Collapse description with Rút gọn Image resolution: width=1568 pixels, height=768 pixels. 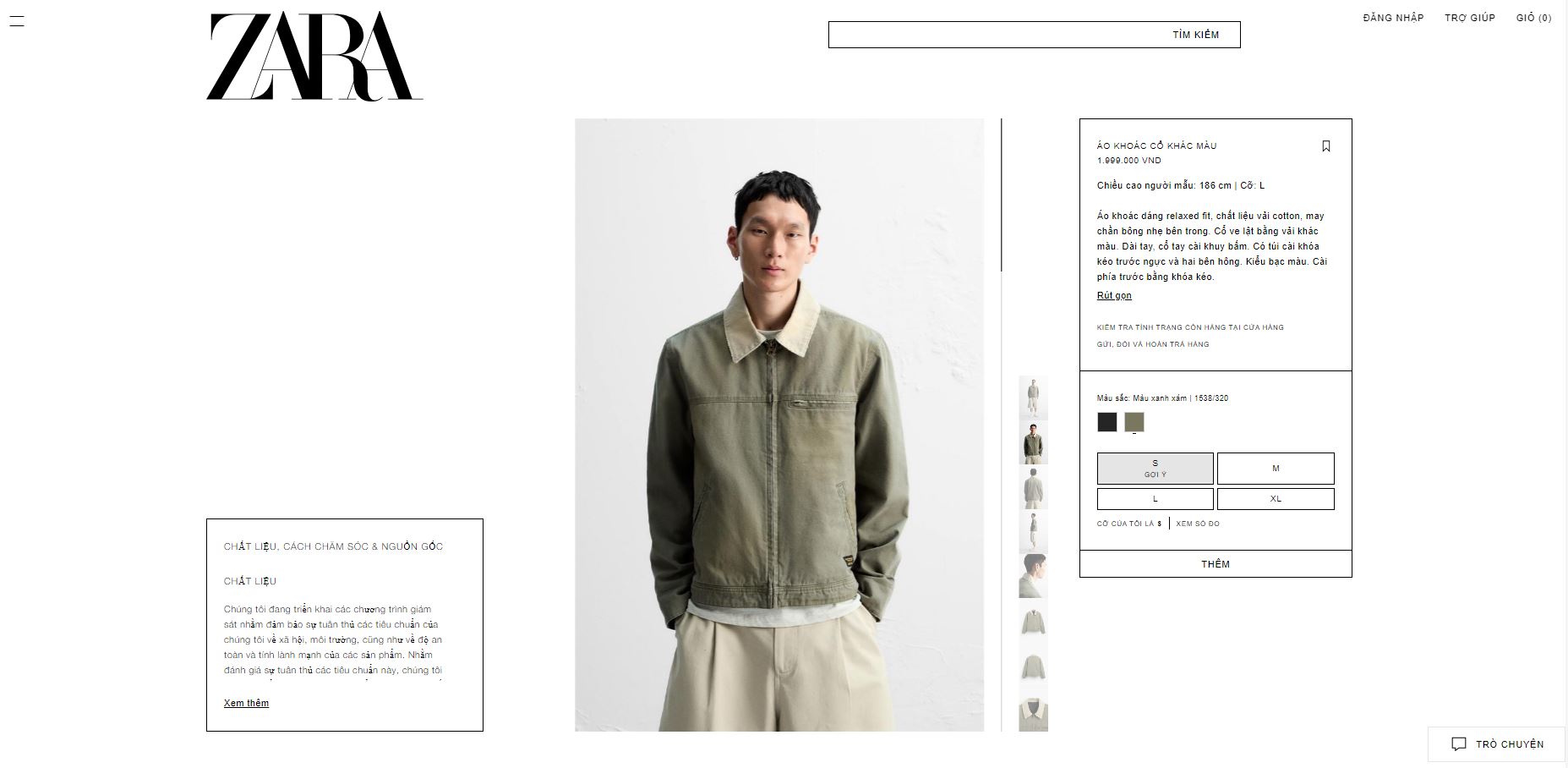pos(1114,295)
